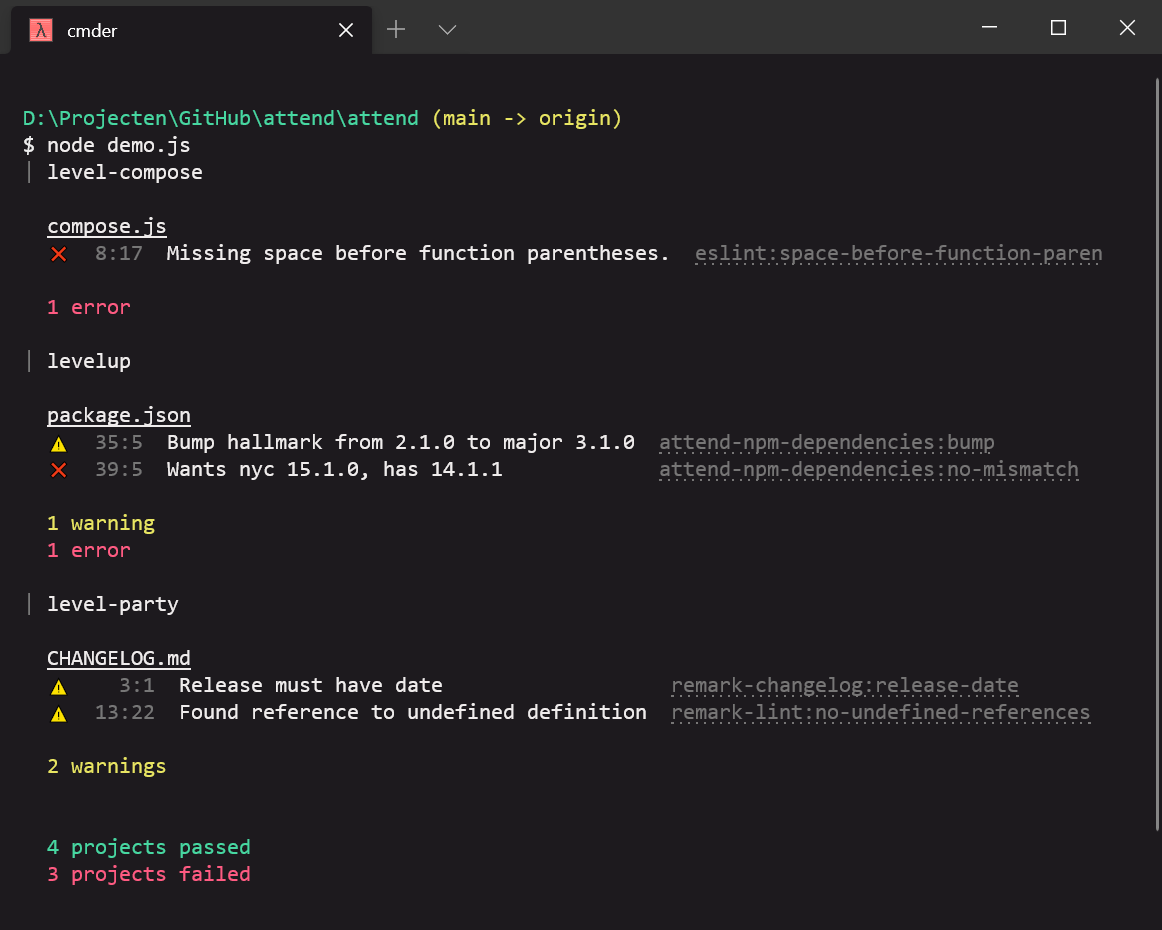Open a new terminal tab

(x=396, y=30)
